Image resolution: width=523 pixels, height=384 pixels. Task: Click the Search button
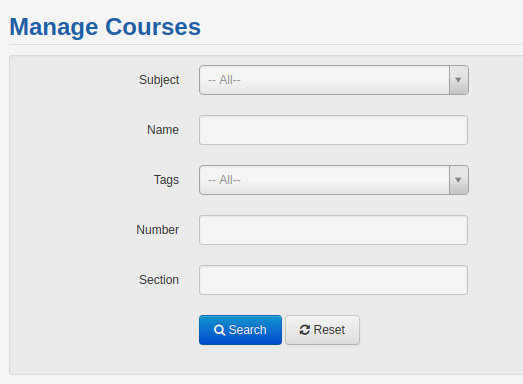tap(240, 330)
